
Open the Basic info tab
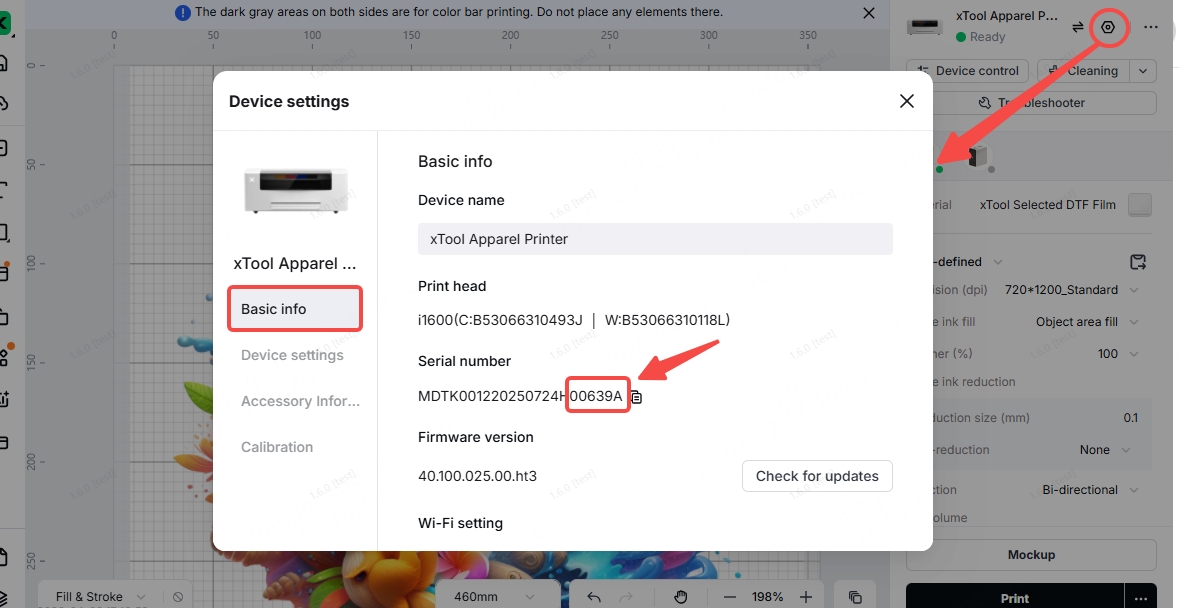tap(296, 309)
